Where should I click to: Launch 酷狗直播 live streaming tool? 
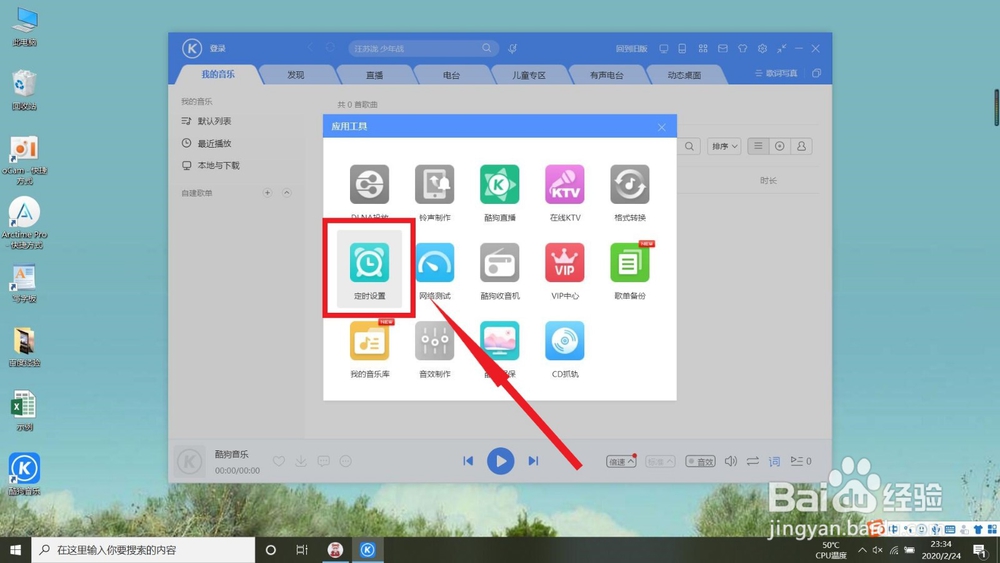click(x=499, y=193)
